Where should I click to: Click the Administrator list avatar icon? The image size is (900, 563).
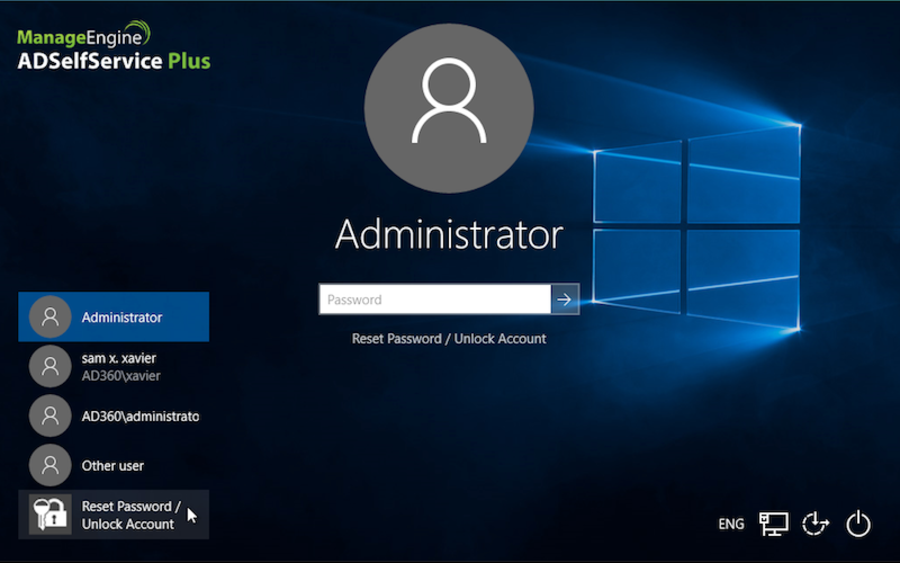coord(50,317)
